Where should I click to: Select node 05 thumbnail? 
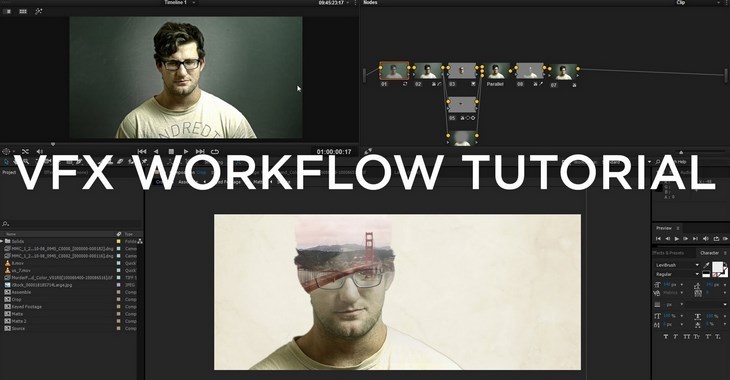coord(462,105)
